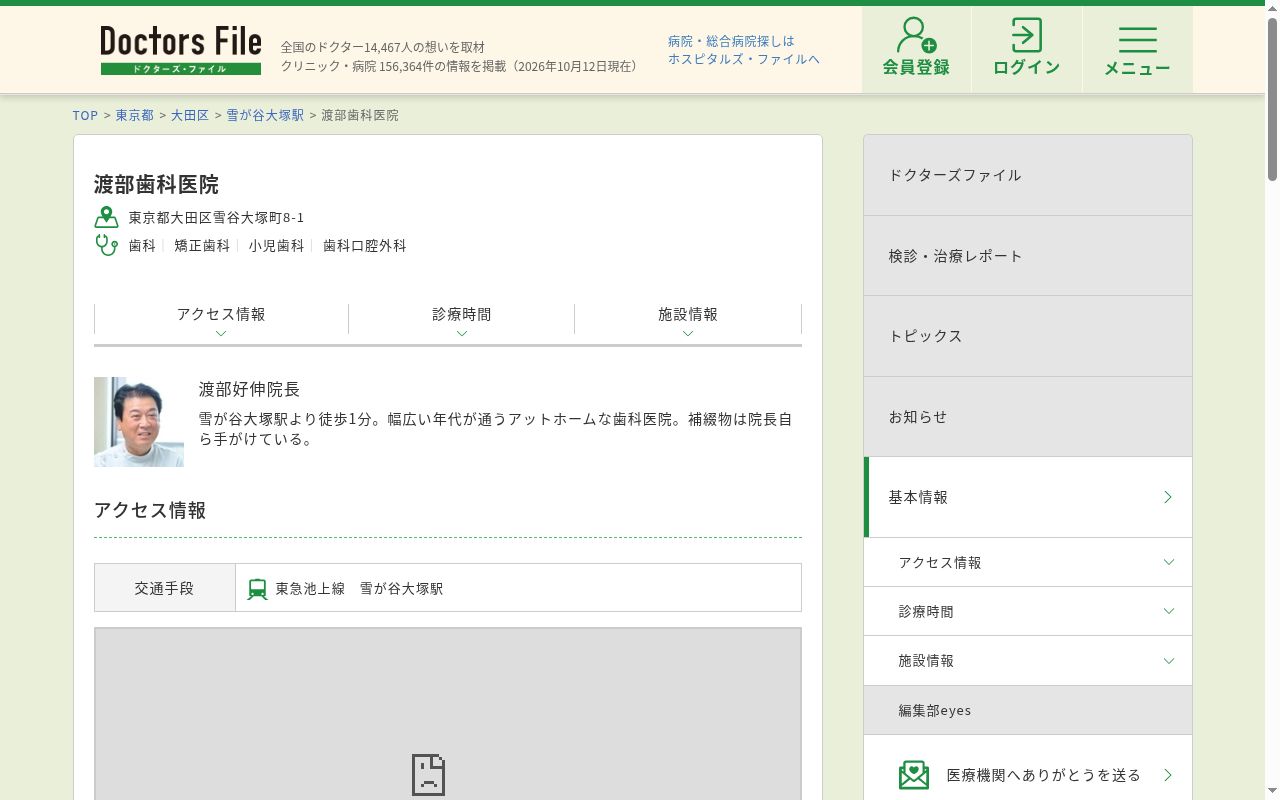The height and width of the screenshot is (800, 1280).
Task: Click chevron beside sidebar 施設情報
Action: tap(1169, 660)
